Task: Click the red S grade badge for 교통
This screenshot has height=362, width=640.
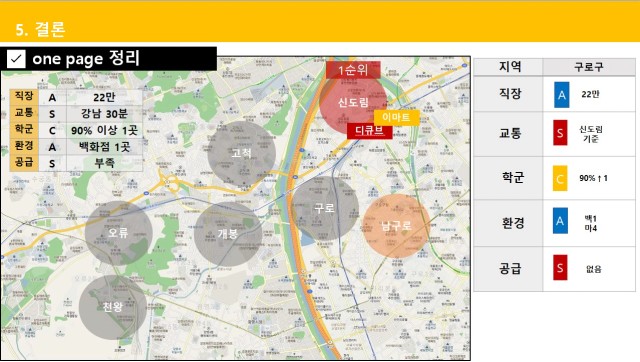Action: (560, 133)
